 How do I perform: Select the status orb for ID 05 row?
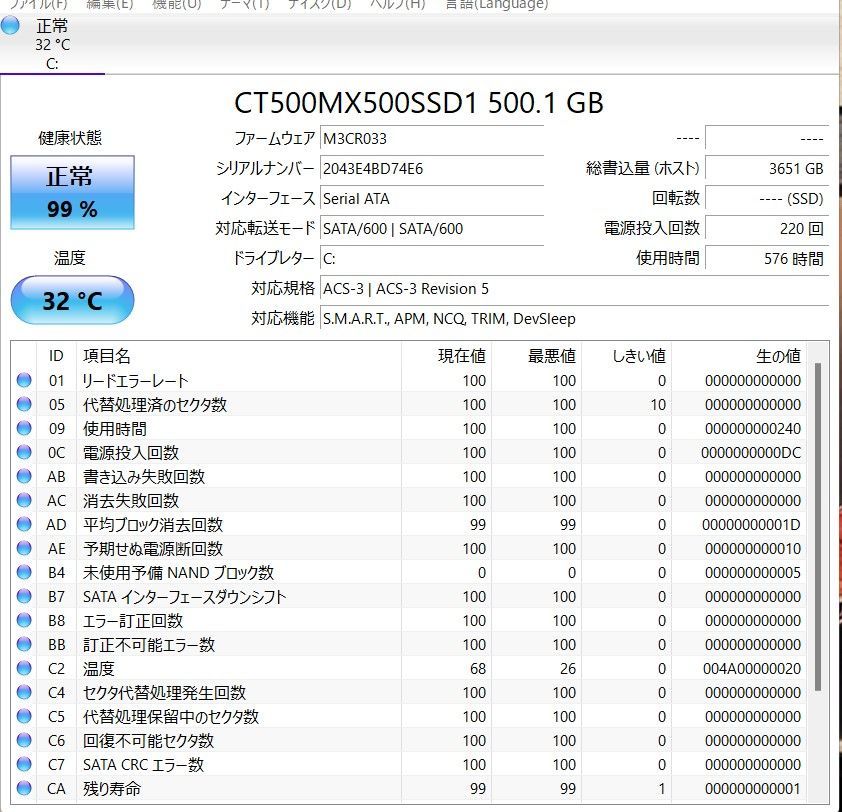(x=24, y=404)
